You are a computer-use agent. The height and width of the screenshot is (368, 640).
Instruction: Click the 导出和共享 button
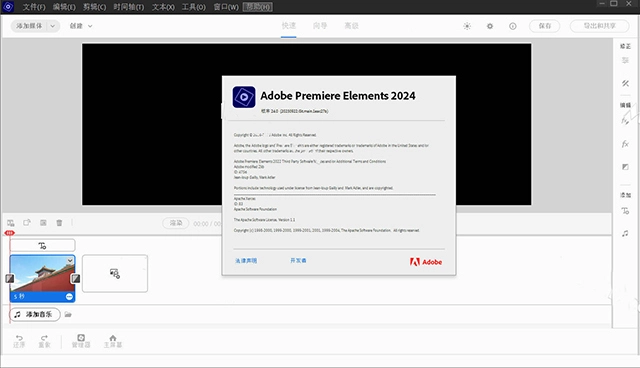(x=600, y=26)
